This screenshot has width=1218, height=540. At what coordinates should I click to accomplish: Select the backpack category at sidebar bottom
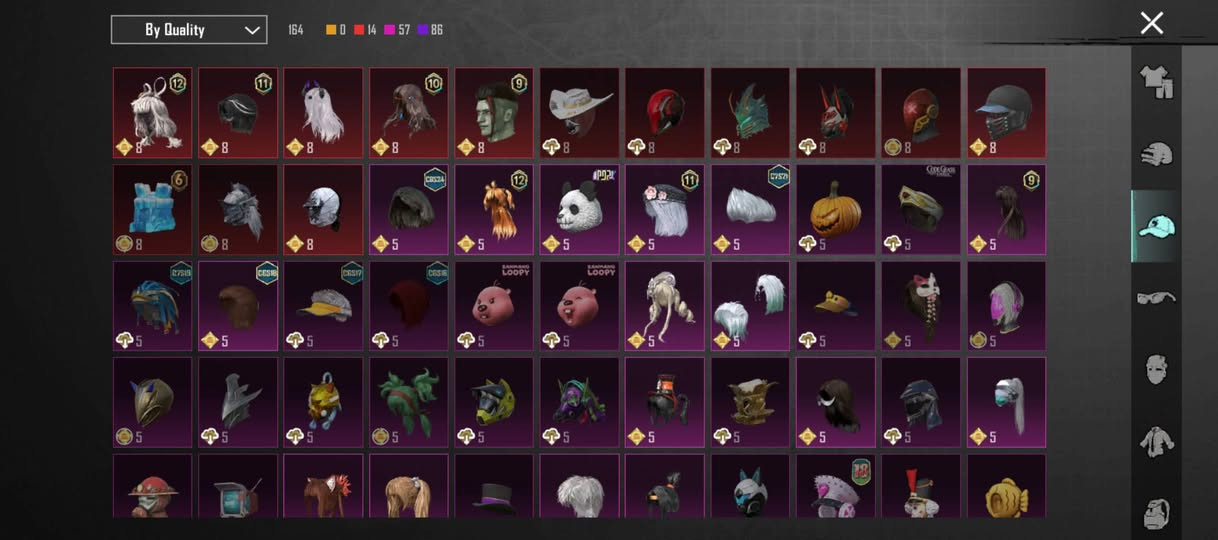1156,513
